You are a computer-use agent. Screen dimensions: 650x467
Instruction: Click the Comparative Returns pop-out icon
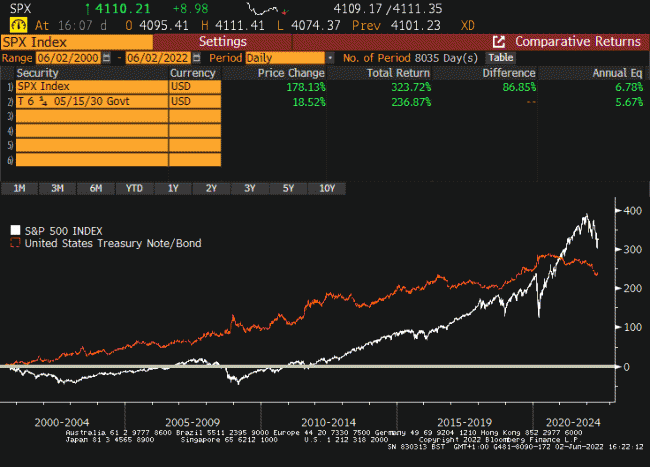499,41
